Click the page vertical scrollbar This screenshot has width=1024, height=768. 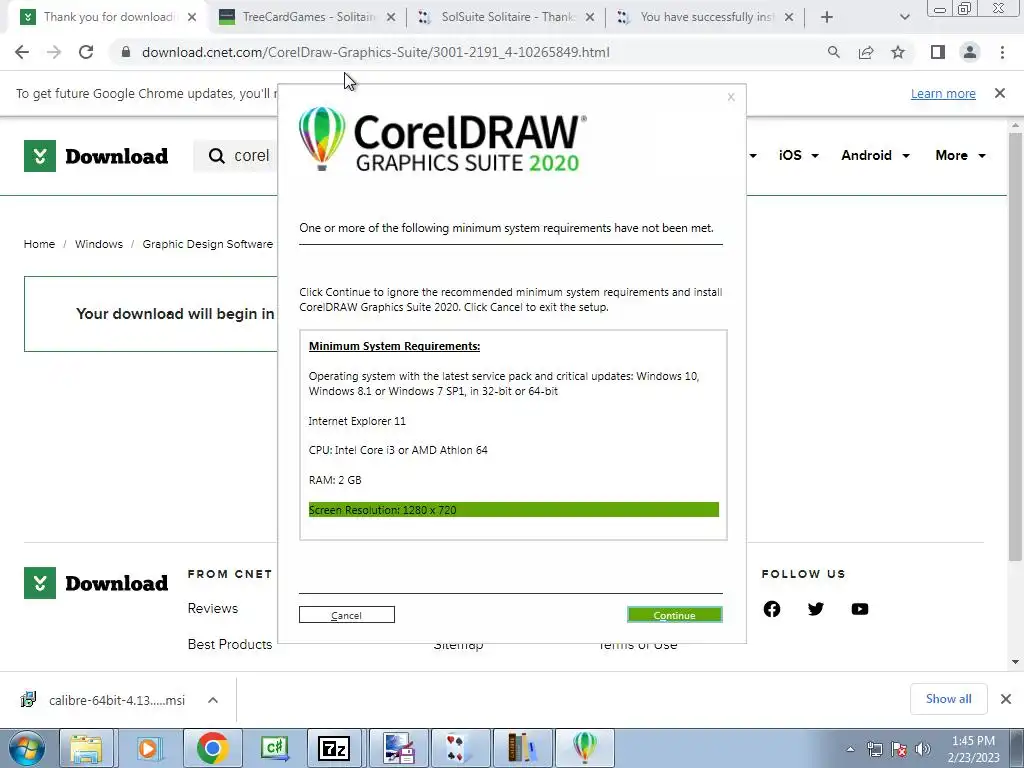pyautogui.click(x=1015, y=346)
